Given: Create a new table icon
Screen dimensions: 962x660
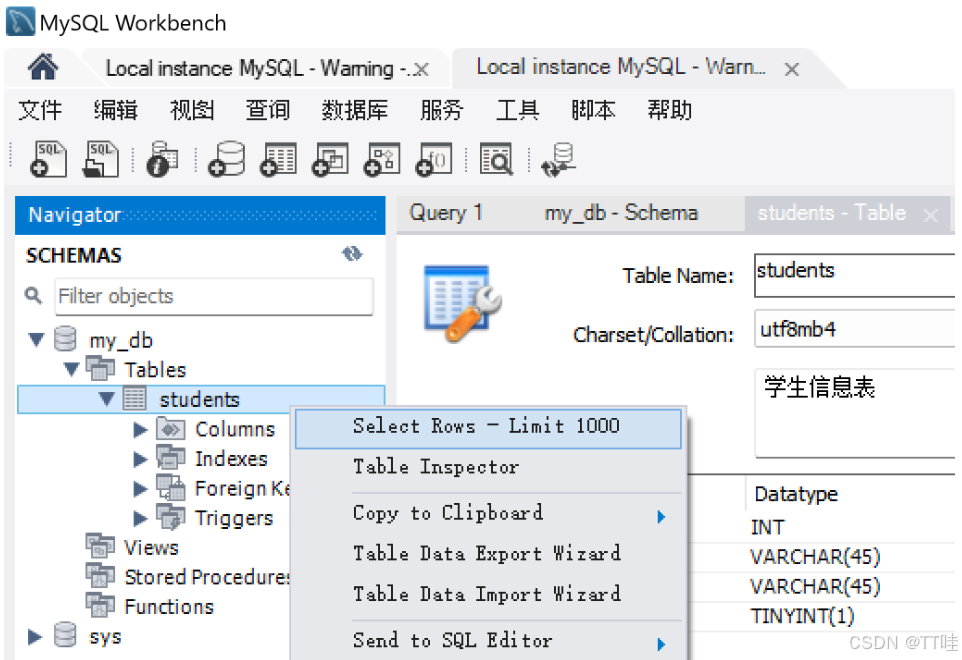Looking at the screenshot, I should coord(279,159).
